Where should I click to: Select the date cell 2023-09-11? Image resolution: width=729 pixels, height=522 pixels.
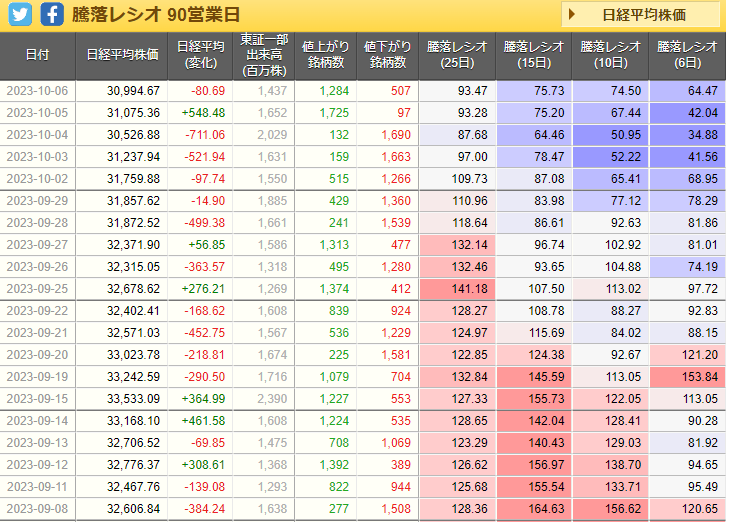point(37,487)
